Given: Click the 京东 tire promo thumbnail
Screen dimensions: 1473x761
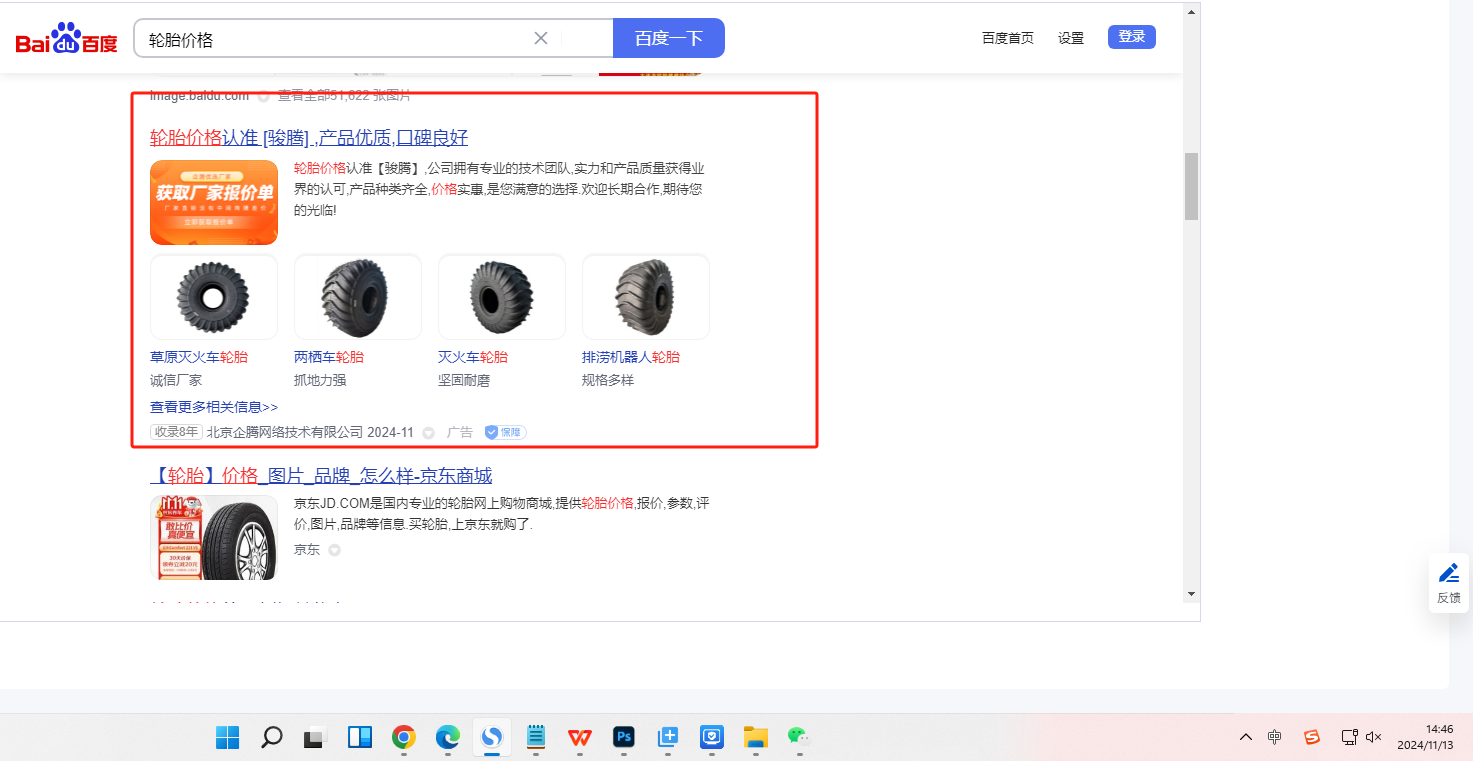Looking at the screenshot, I should coord(214,537).
